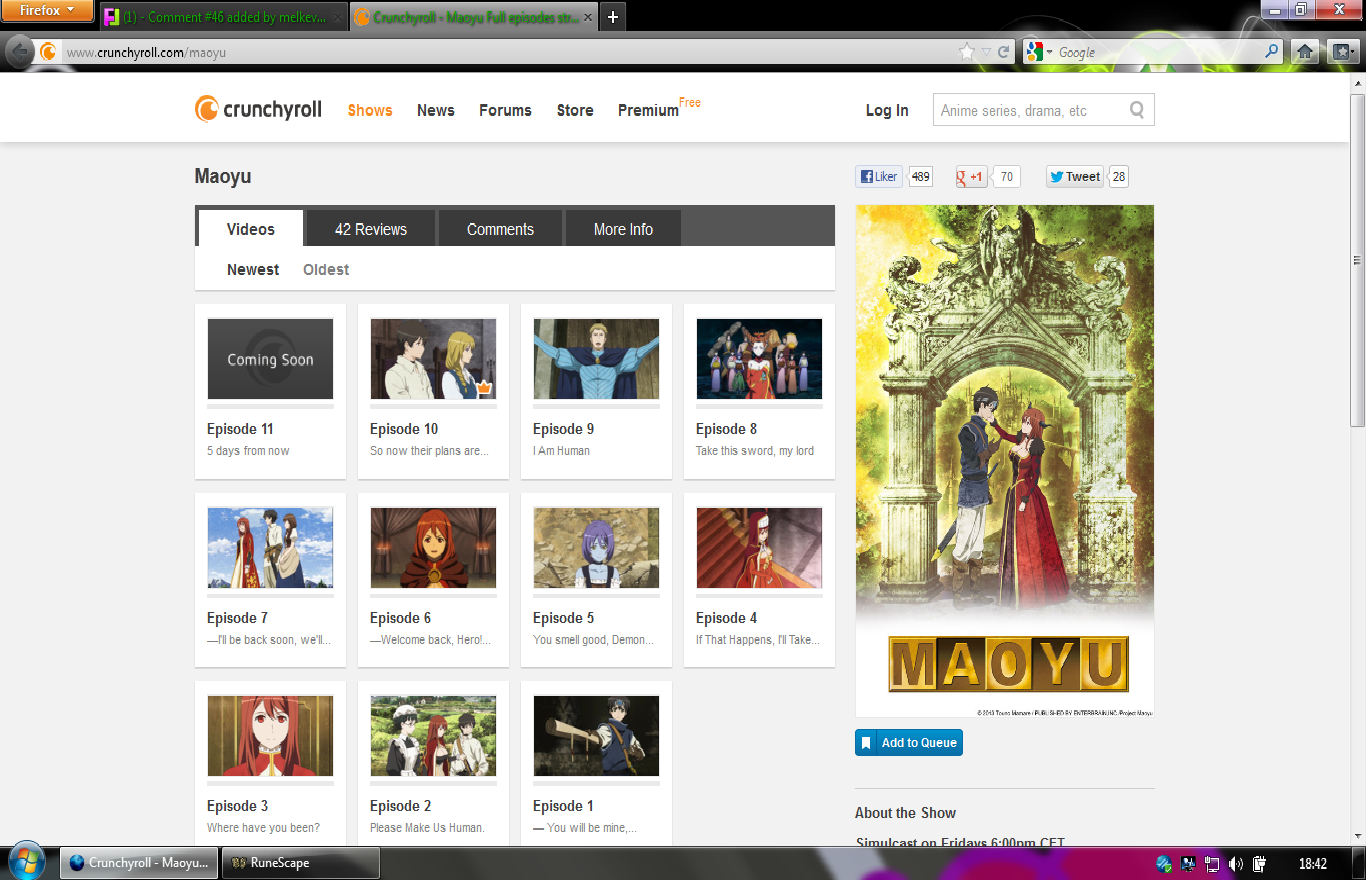Image resolution: width=1366 pixels, height=882 pixels.
Task: Open the Store navigation link
Action: pyautogui.click(x=575, y=110)
